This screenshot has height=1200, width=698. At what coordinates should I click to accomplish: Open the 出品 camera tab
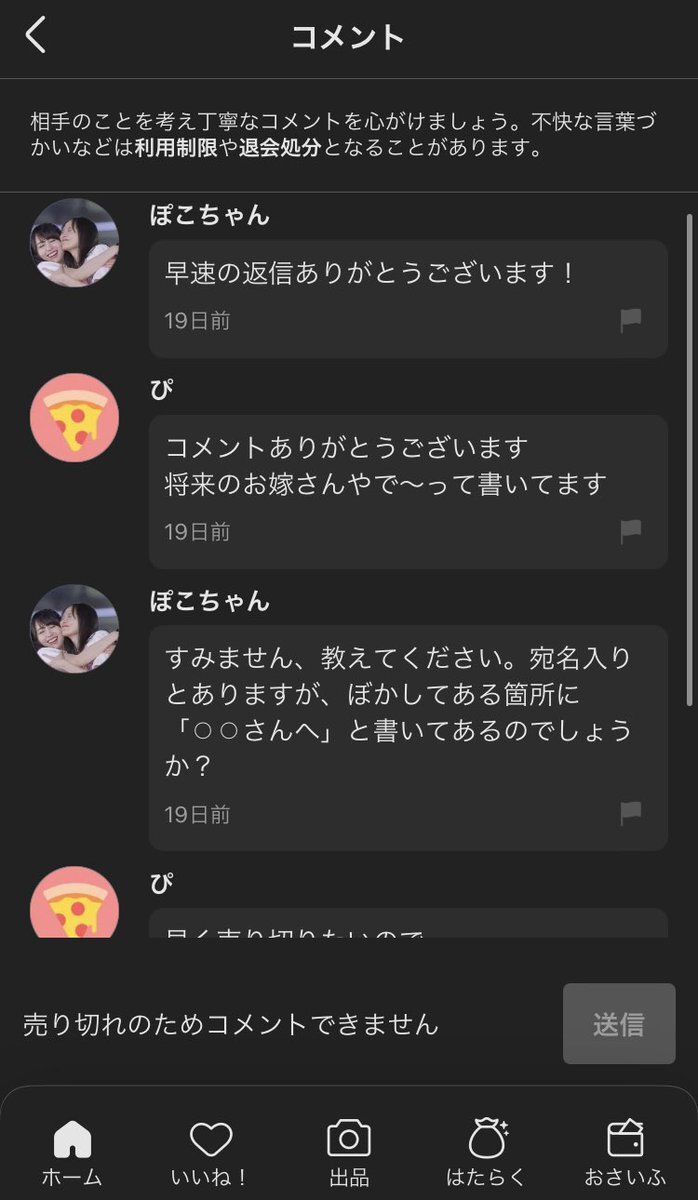coord(348,1151)
